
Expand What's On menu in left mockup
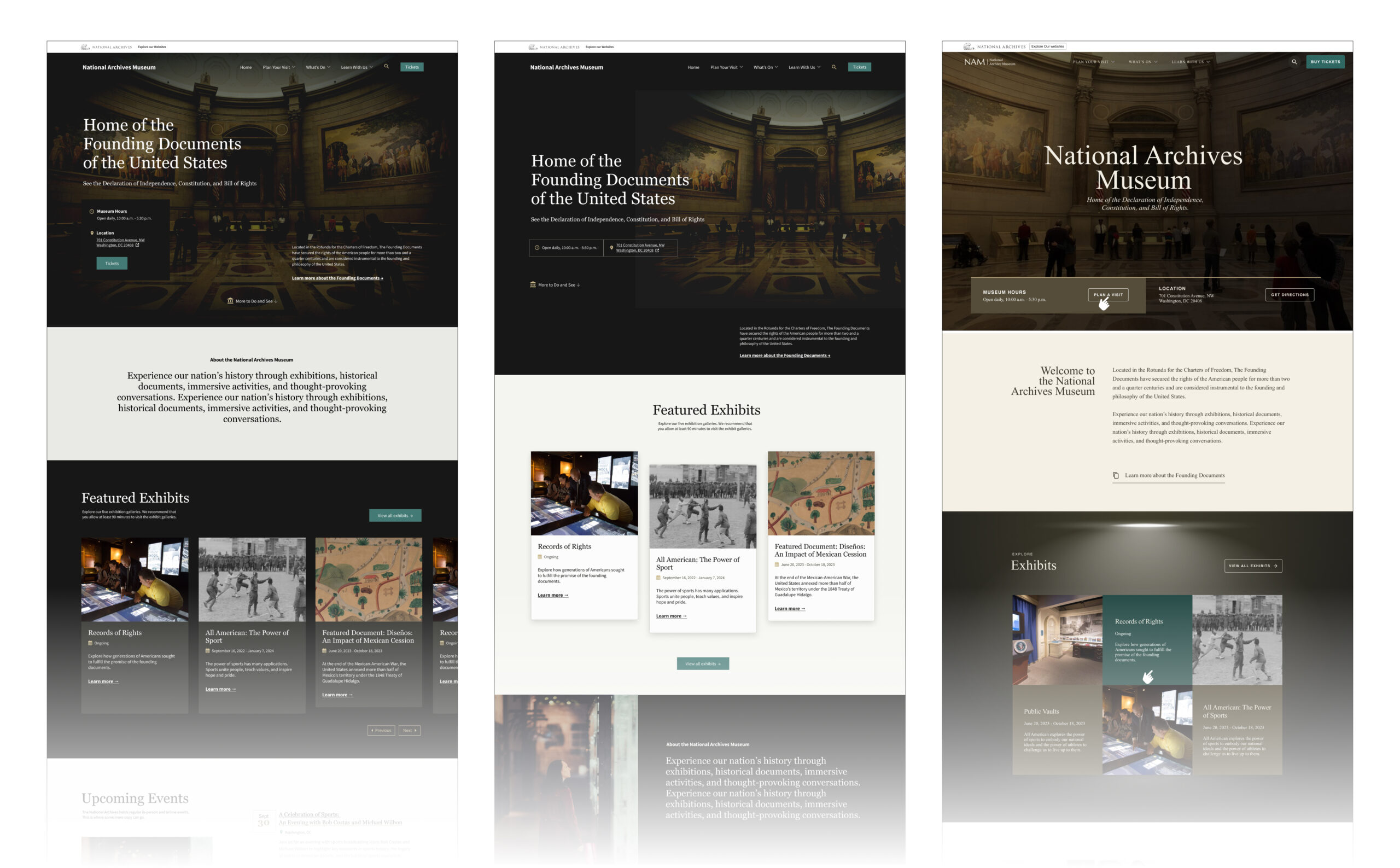click(318, 67)
